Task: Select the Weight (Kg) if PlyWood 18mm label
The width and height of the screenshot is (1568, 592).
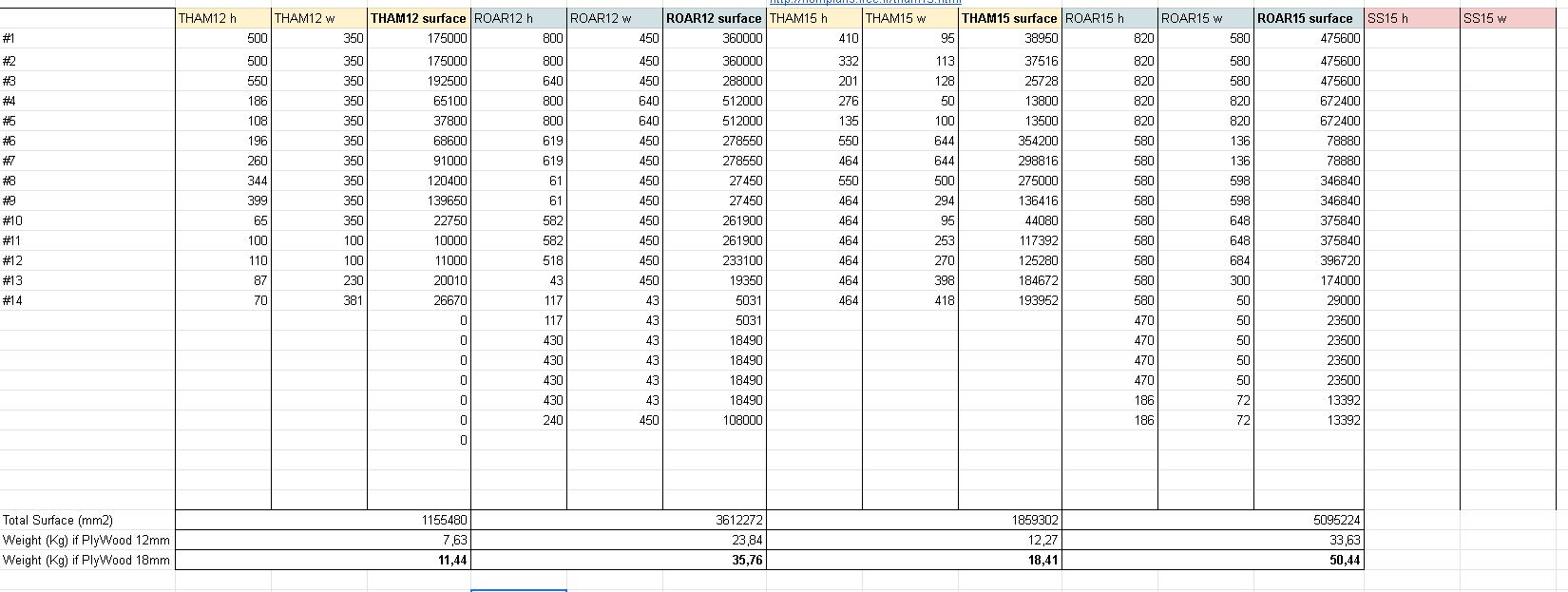Action: pyautogui.click(x=87, y=560)
